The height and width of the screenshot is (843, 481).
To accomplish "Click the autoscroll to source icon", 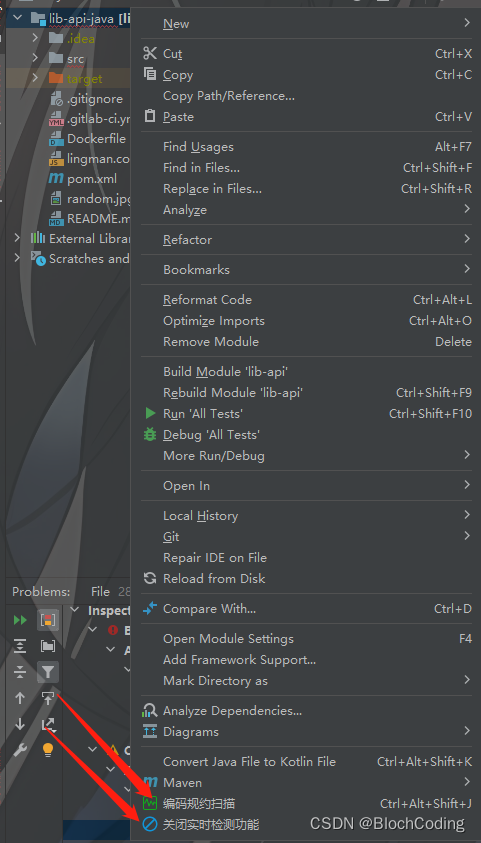I will pos(48,698).
